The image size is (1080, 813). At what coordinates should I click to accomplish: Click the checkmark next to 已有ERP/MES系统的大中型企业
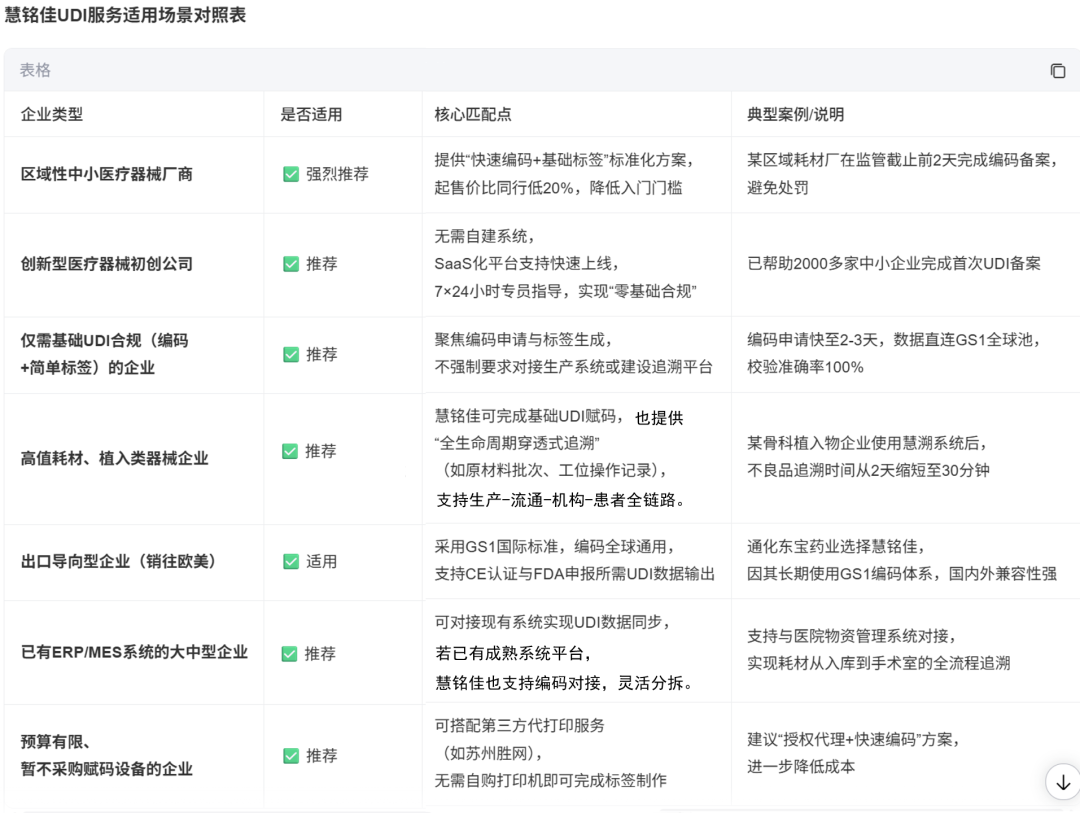290,653
